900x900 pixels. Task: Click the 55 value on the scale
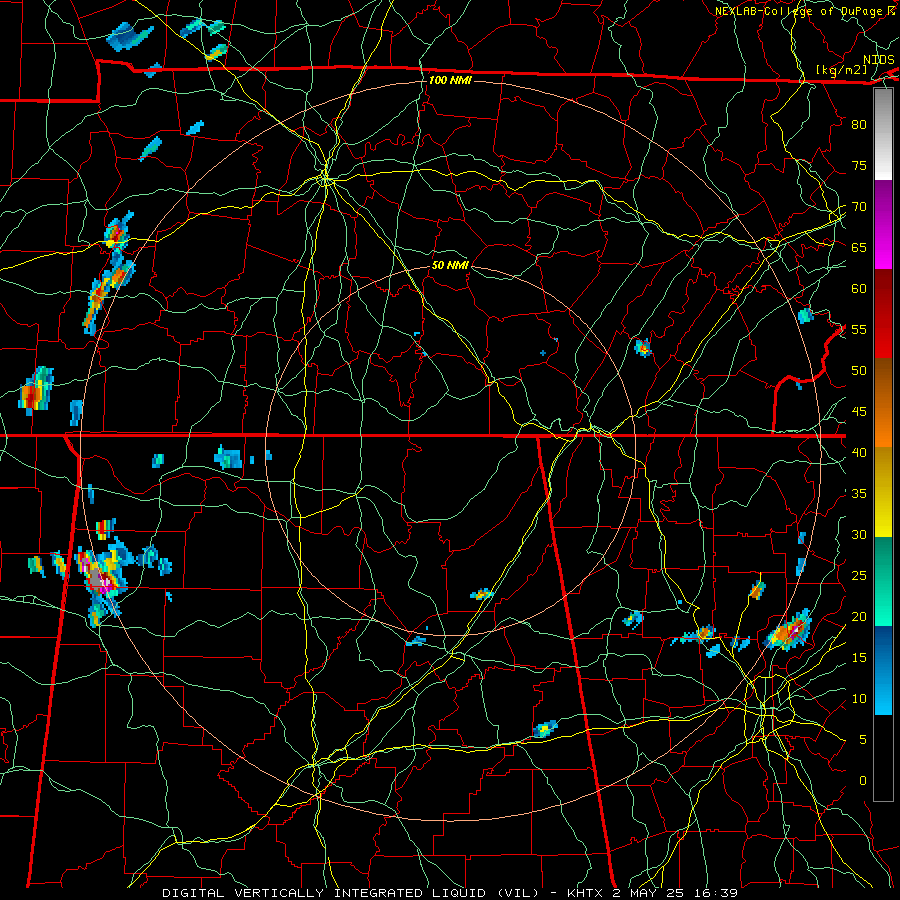pos(859,329)
